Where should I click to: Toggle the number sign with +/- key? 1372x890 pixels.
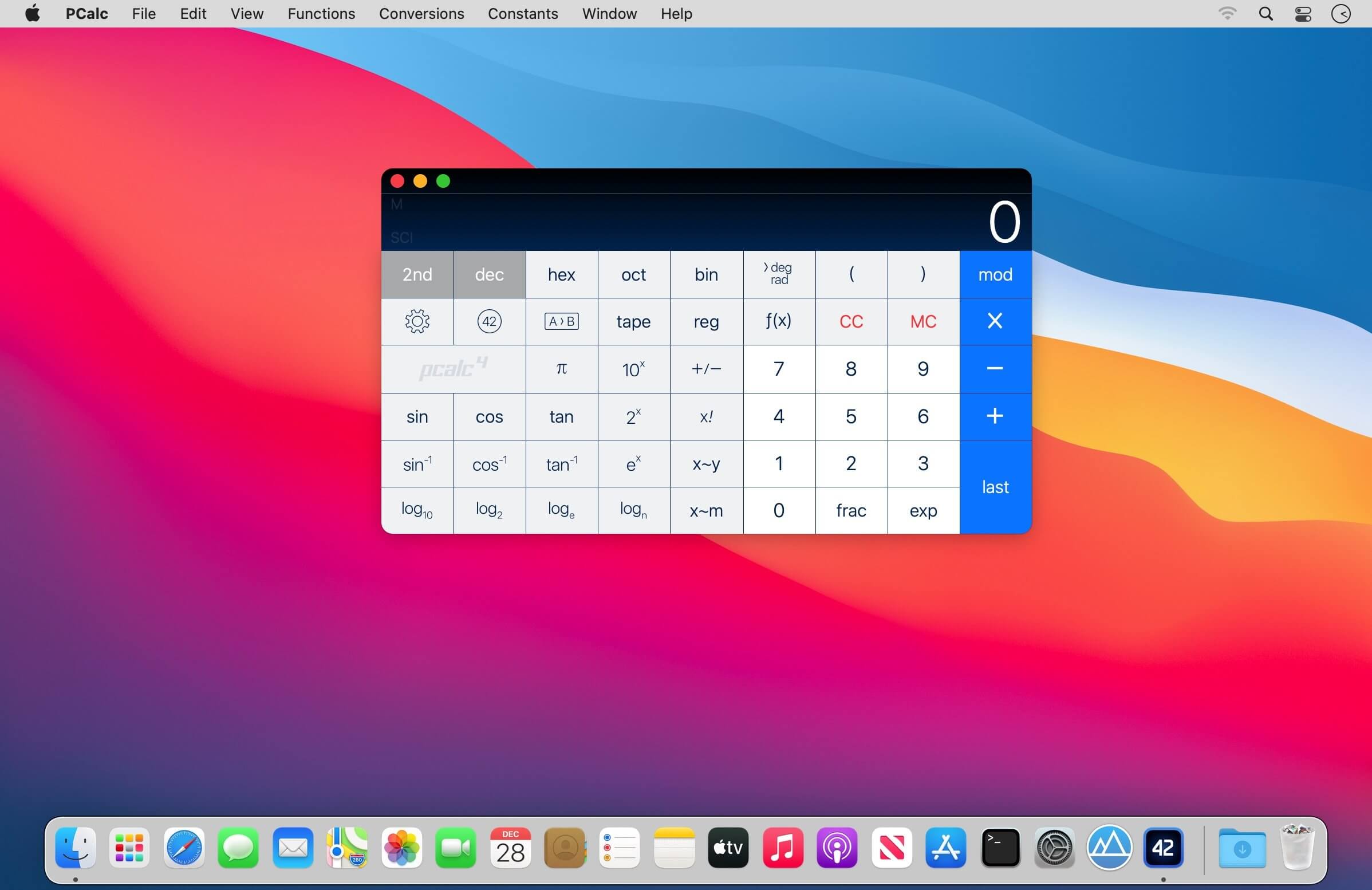coord(705,369)
